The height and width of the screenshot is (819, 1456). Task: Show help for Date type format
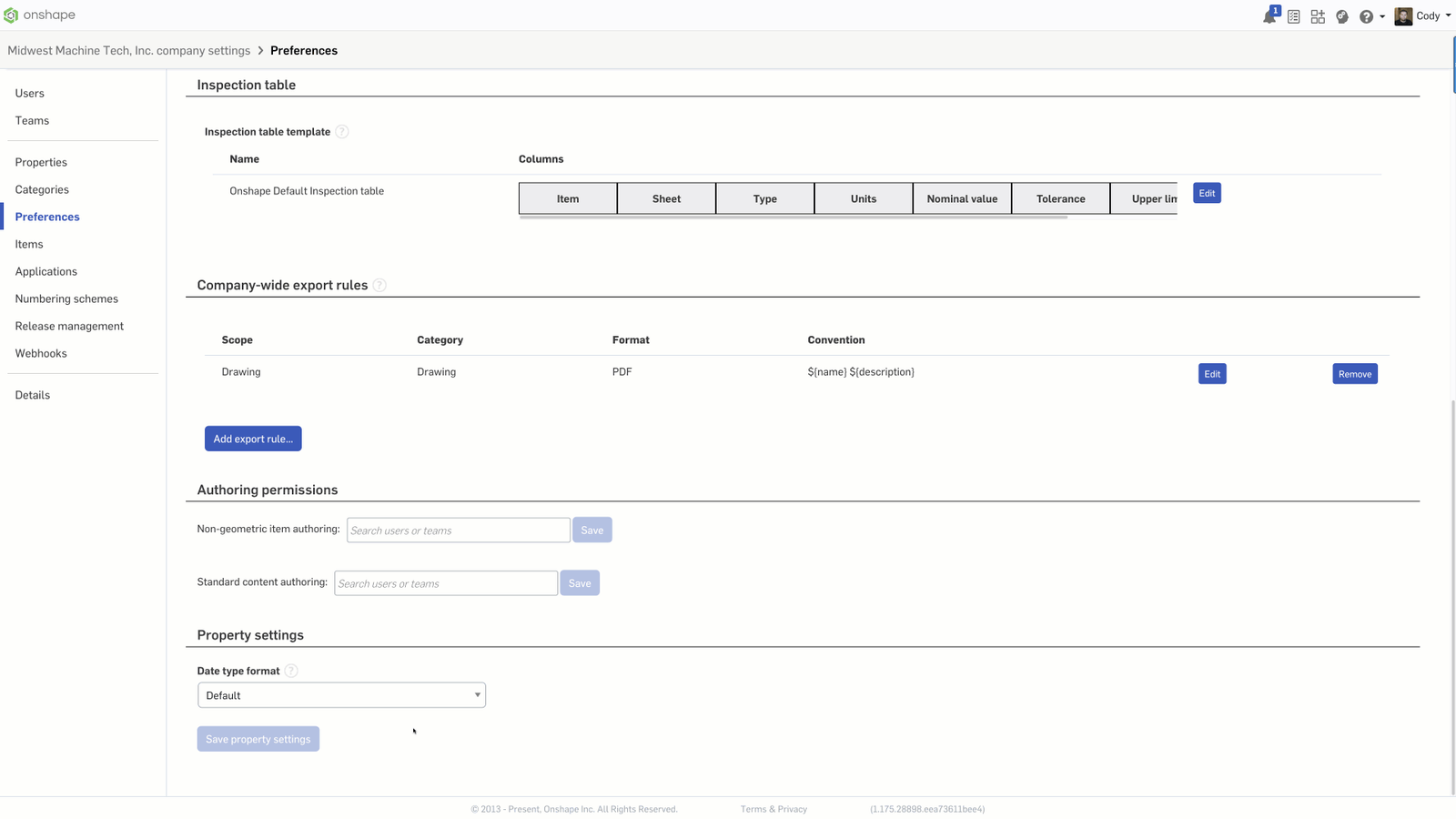tap(291, 672)
